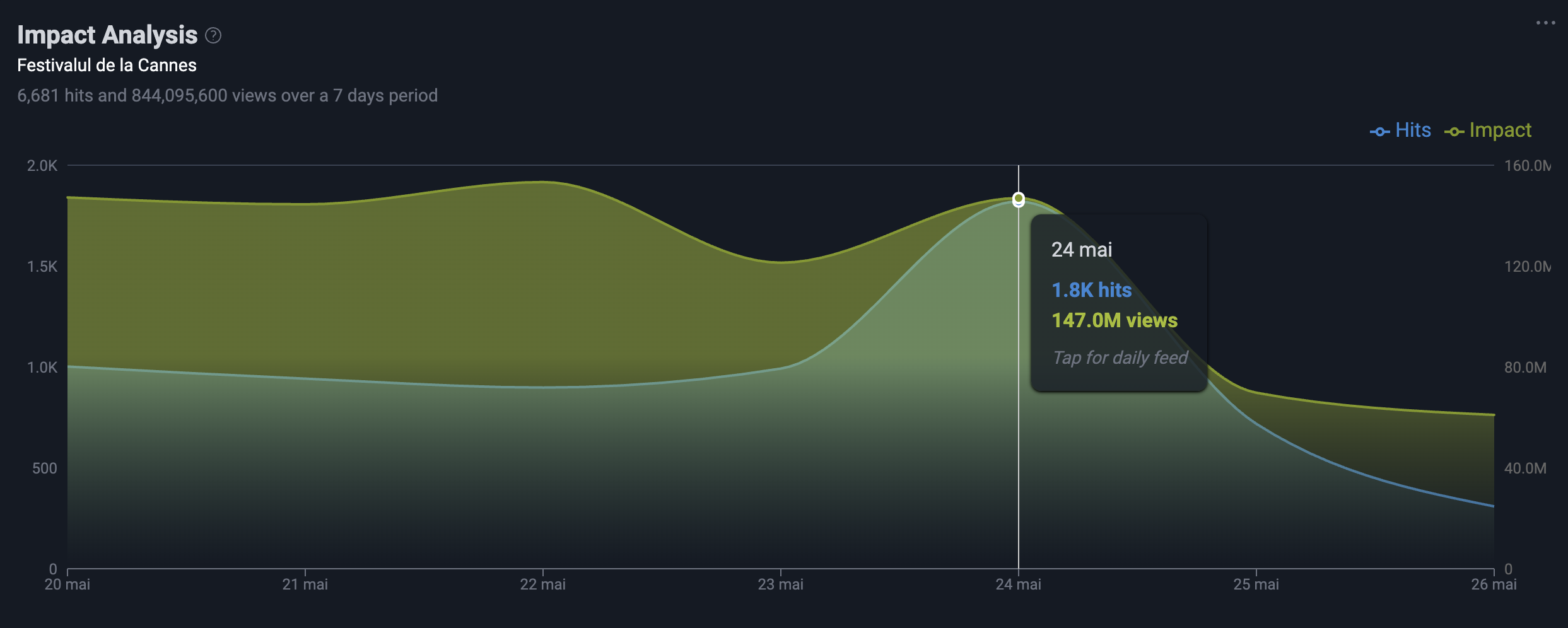
Task: Click the Impact Analysis title
Action: click(x=107, y=35)
